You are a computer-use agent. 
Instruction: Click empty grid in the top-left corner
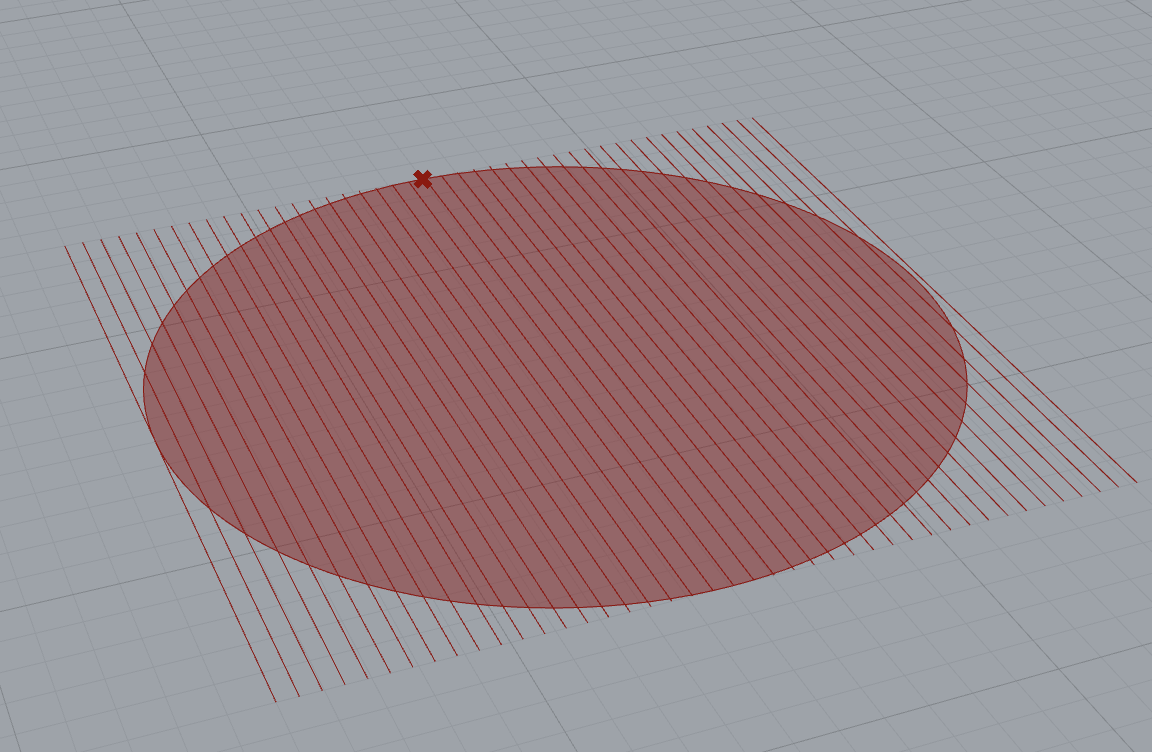pyautogui.click(x=60, y=60)
